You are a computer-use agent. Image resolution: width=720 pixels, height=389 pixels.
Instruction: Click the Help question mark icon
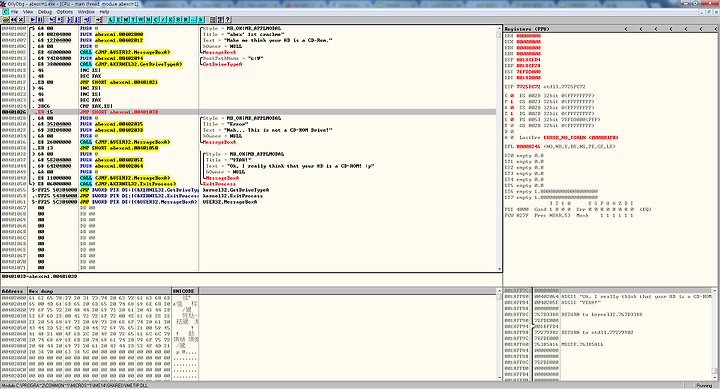coord(228,20)
